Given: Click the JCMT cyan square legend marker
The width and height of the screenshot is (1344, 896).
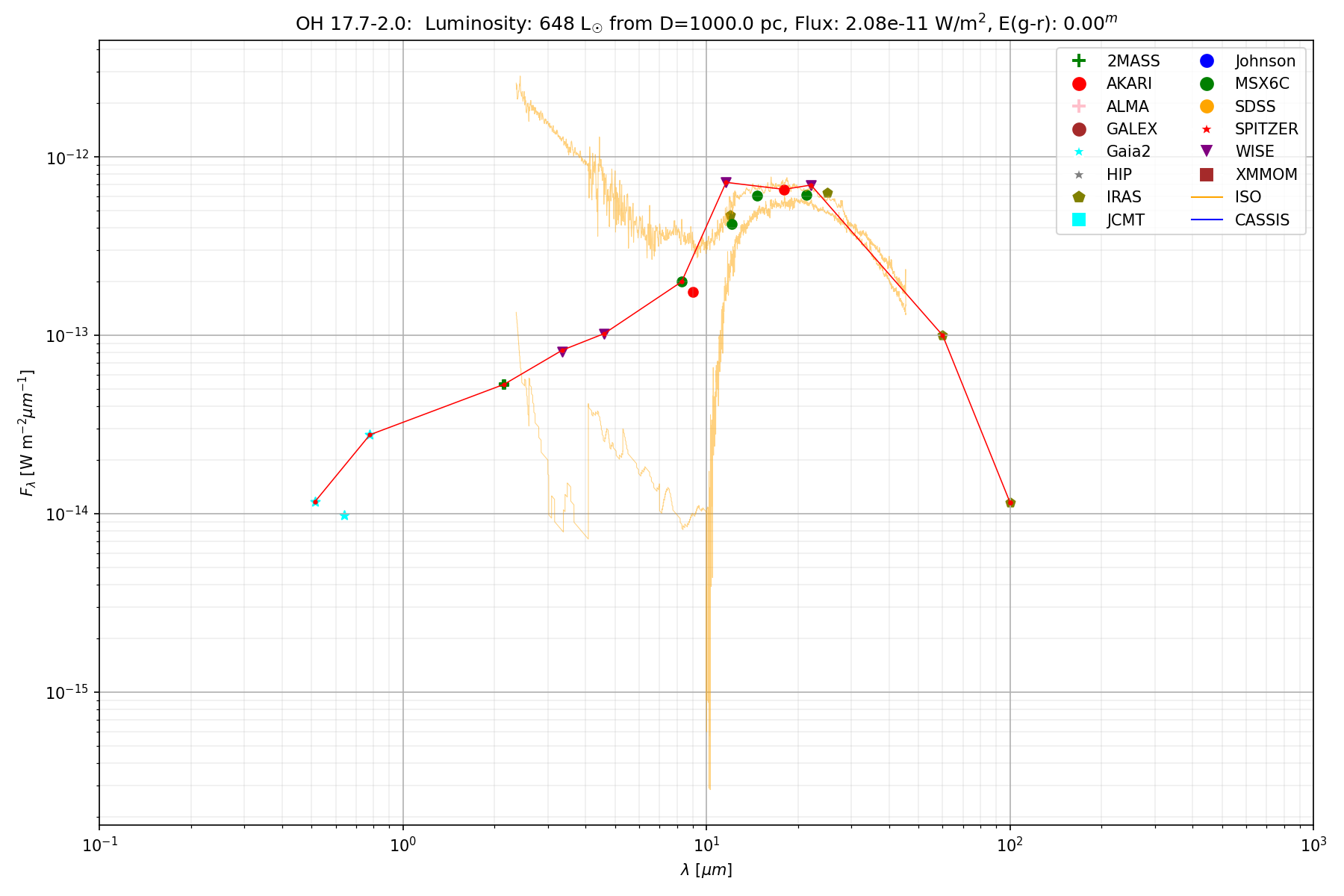Looking at the screenshot, I should (1078, 220).
